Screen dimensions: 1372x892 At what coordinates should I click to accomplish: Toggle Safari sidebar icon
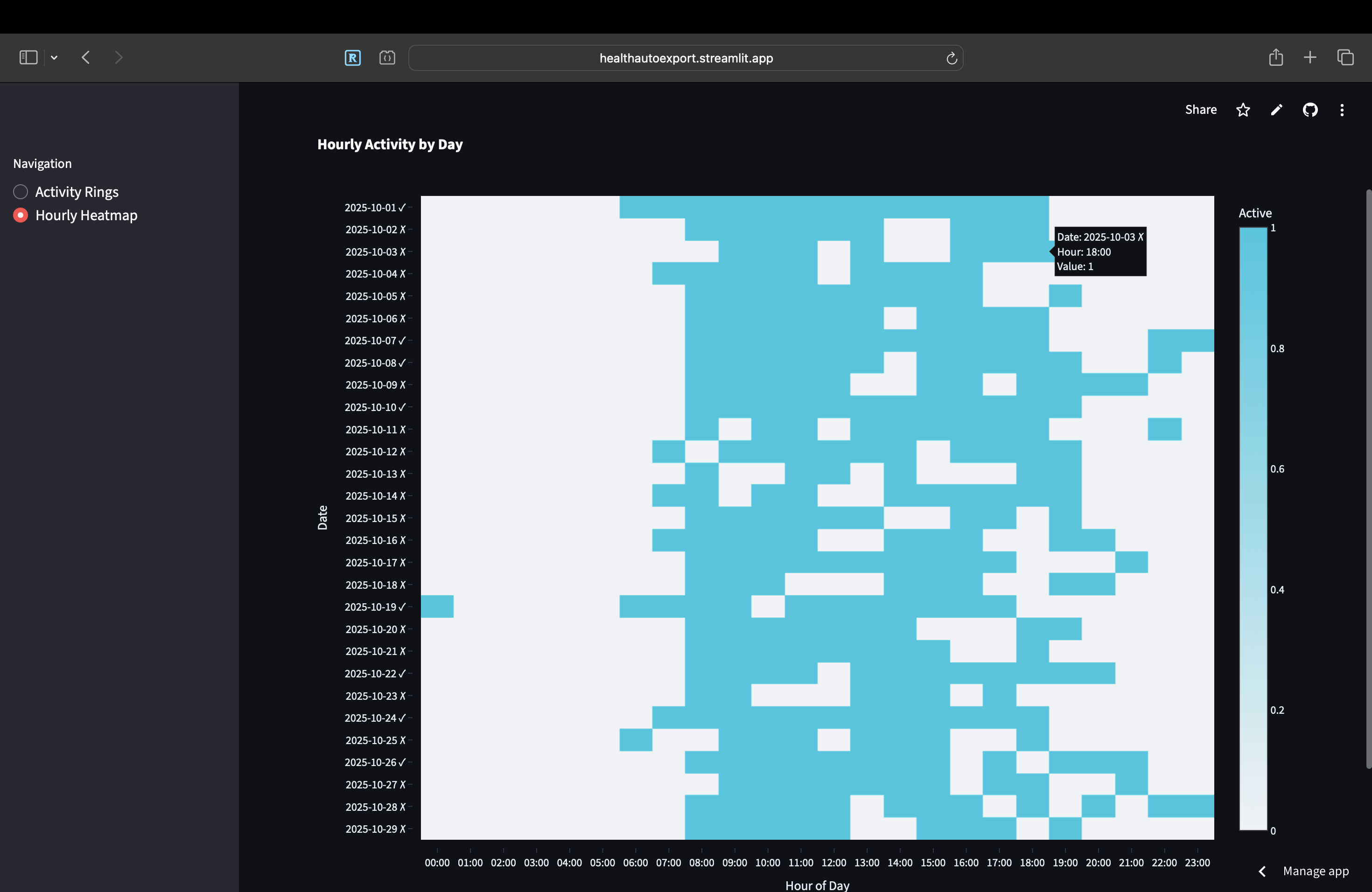click(28, 57)
